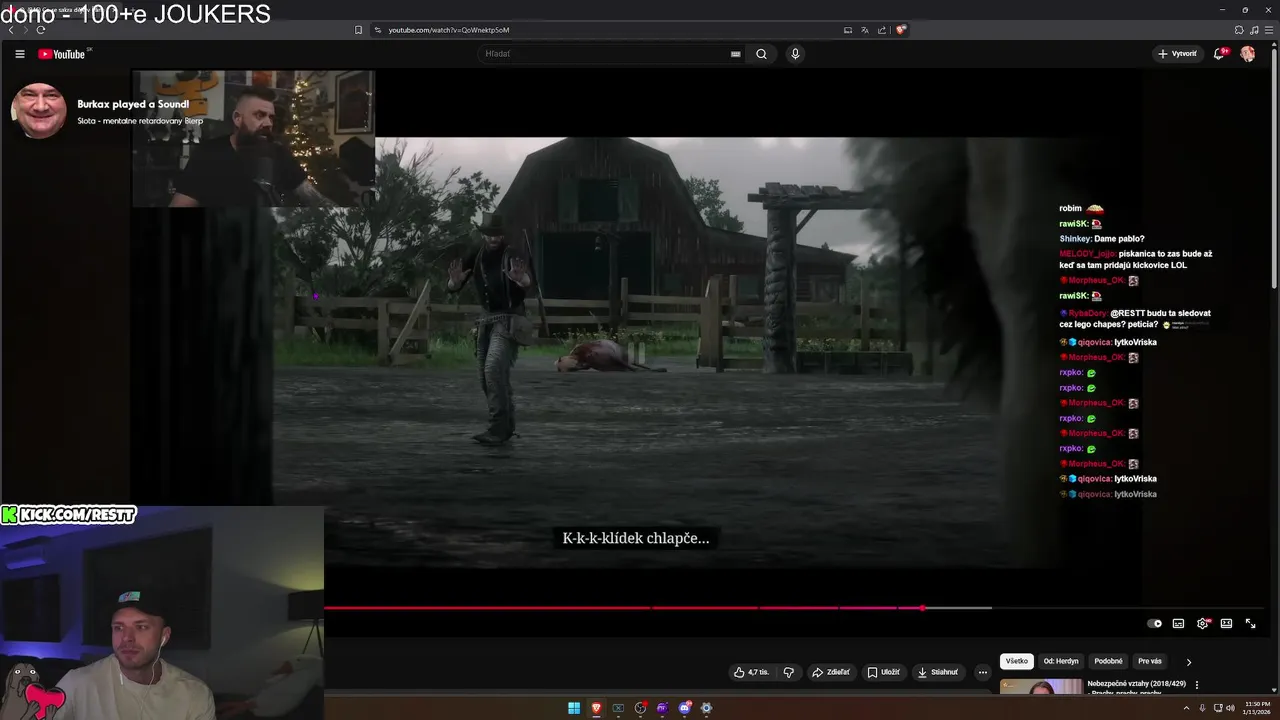Open the browser main menu
The height and width of the screenshot is (720, 1280).
(x=1269, y=30)
